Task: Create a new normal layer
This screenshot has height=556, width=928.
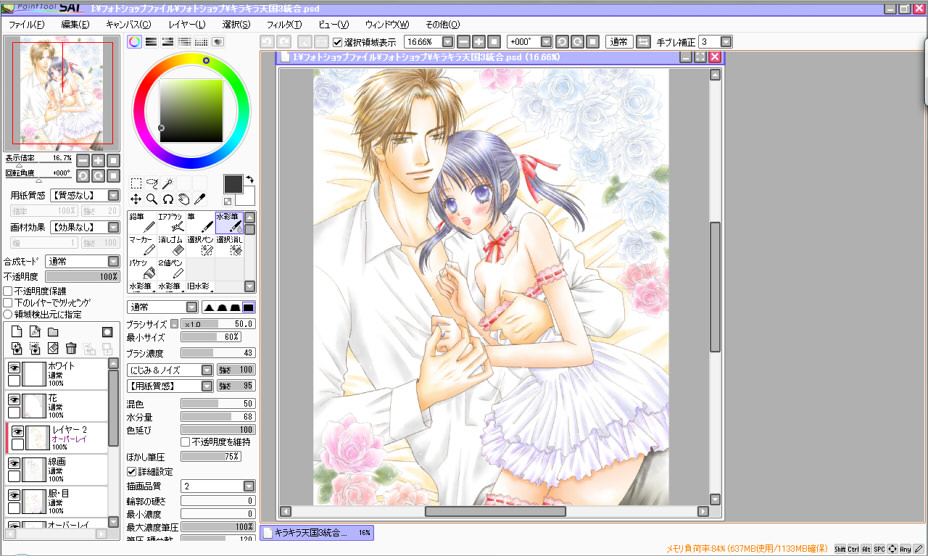Action: tap(17, 332)
